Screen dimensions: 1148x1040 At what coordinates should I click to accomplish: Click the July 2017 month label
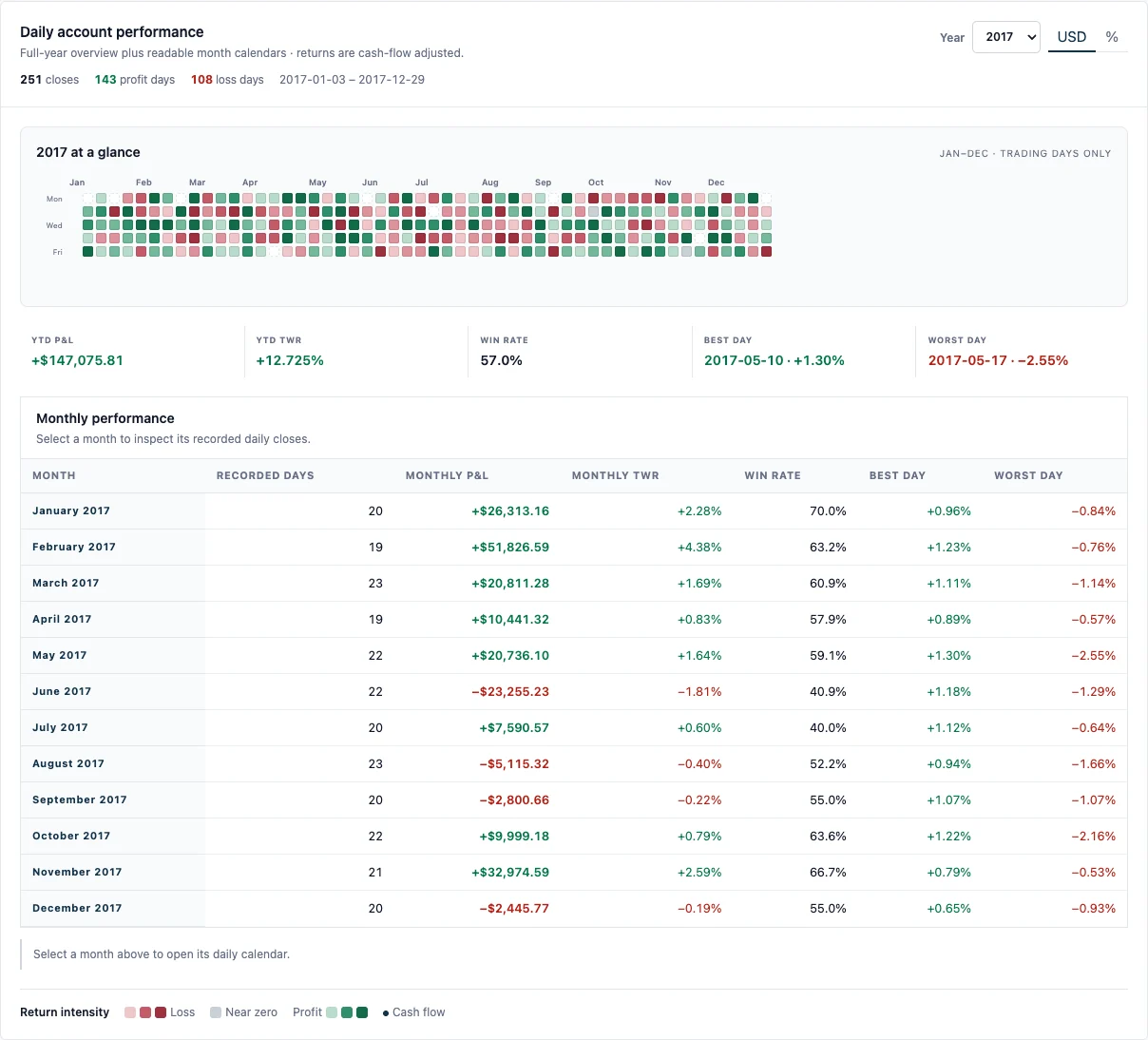pos(60,728)
